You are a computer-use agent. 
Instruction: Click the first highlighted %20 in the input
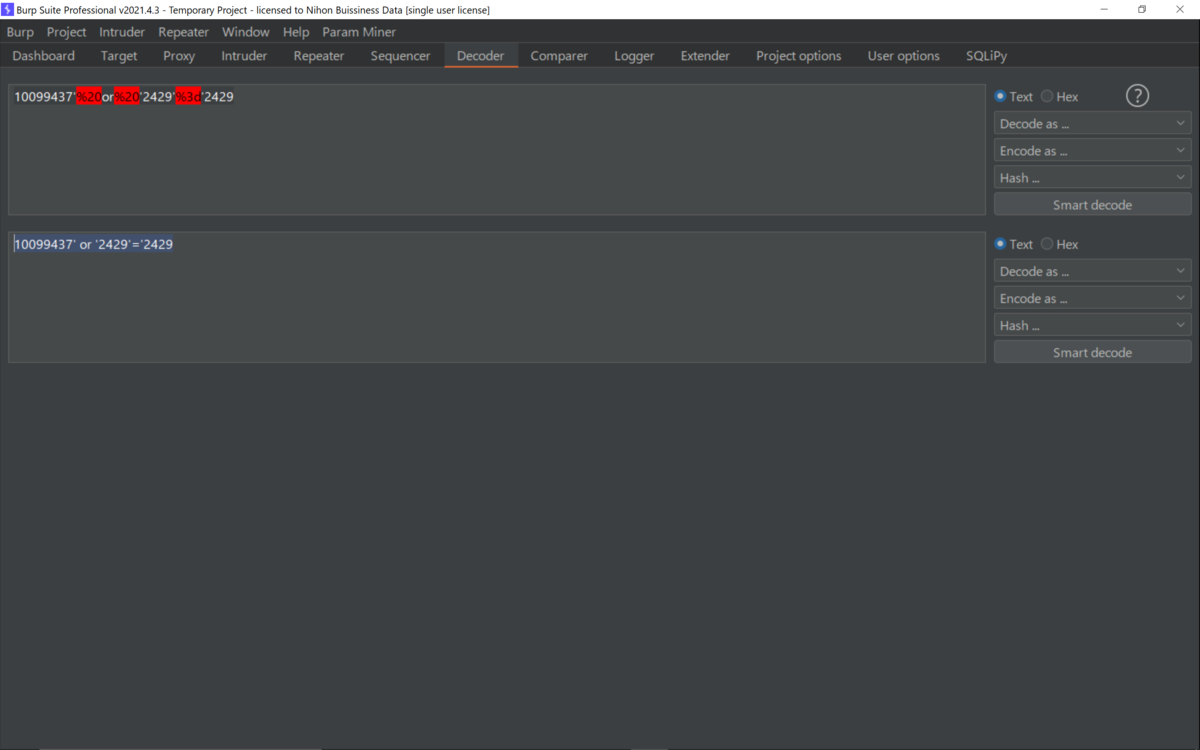(89, 97)
